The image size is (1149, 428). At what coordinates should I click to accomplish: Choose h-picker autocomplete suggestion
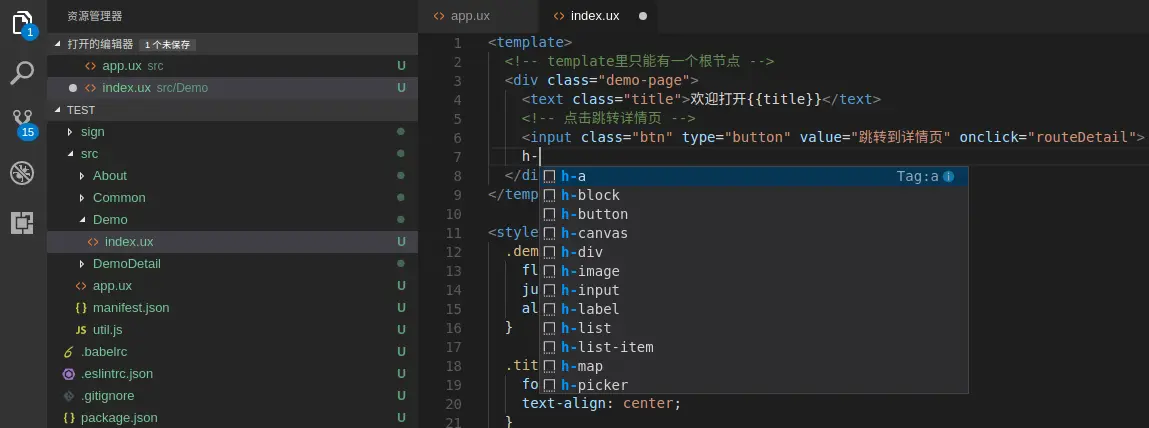(x=753, y=385)
